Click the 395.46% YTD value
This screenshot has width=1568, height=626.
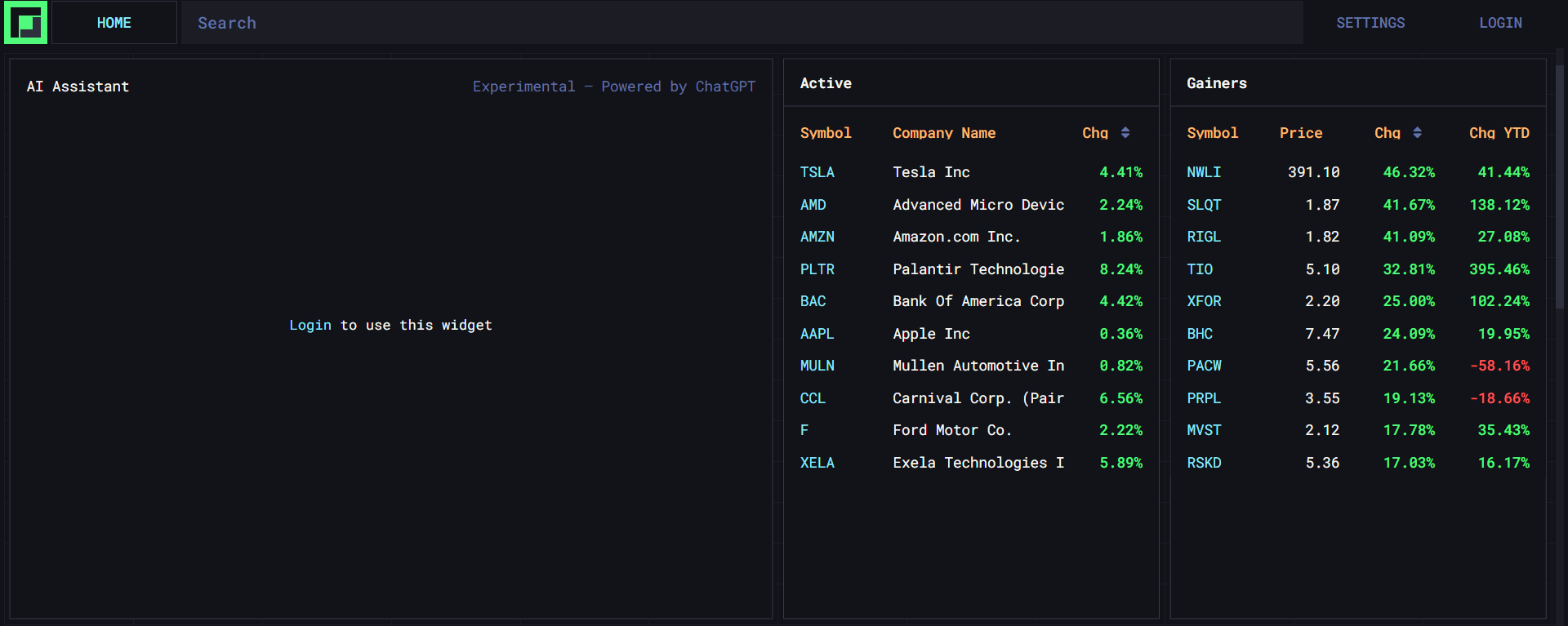point(1499,269)
